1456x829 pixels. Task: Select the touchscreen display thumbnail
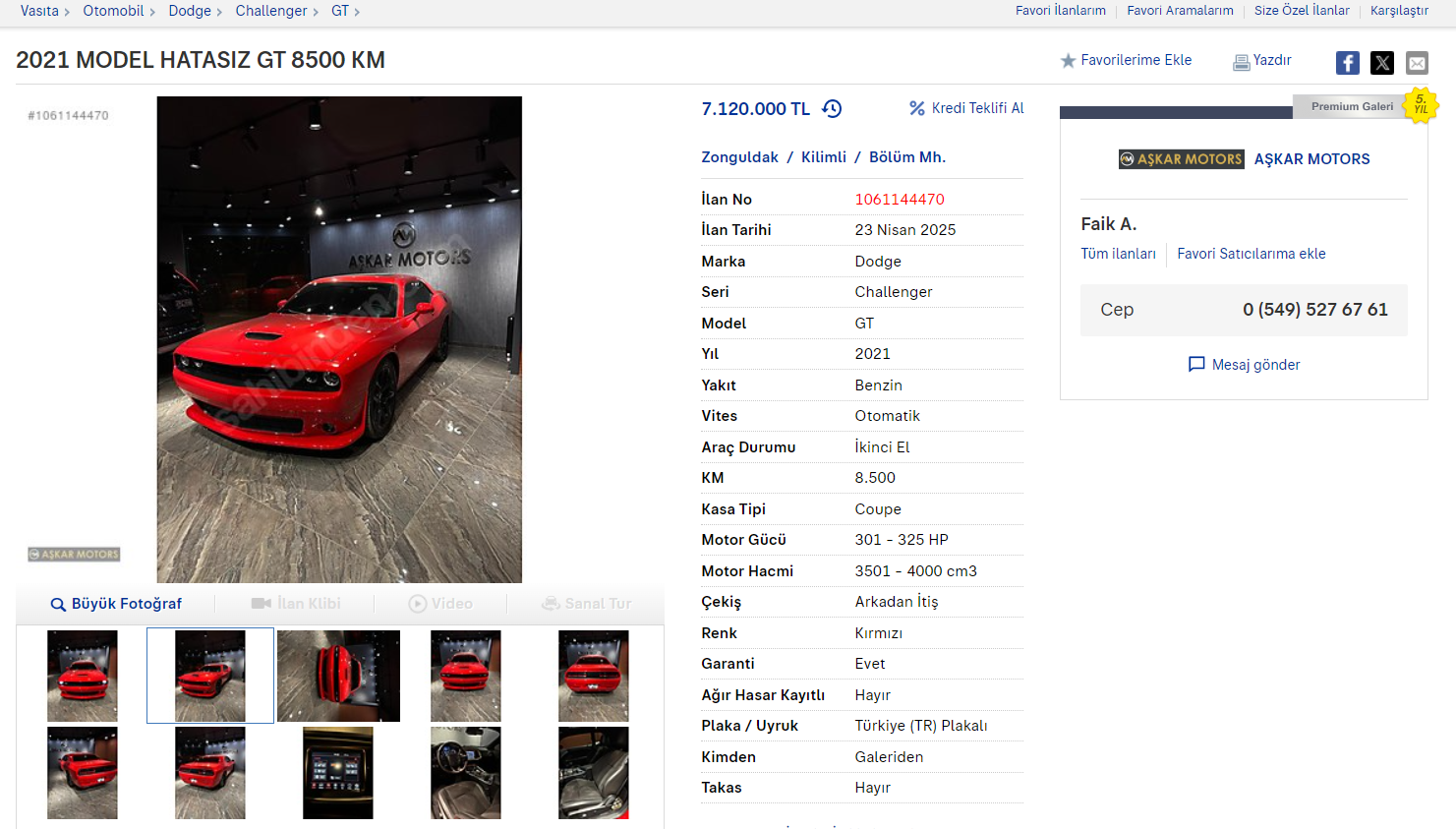[338, 773]
